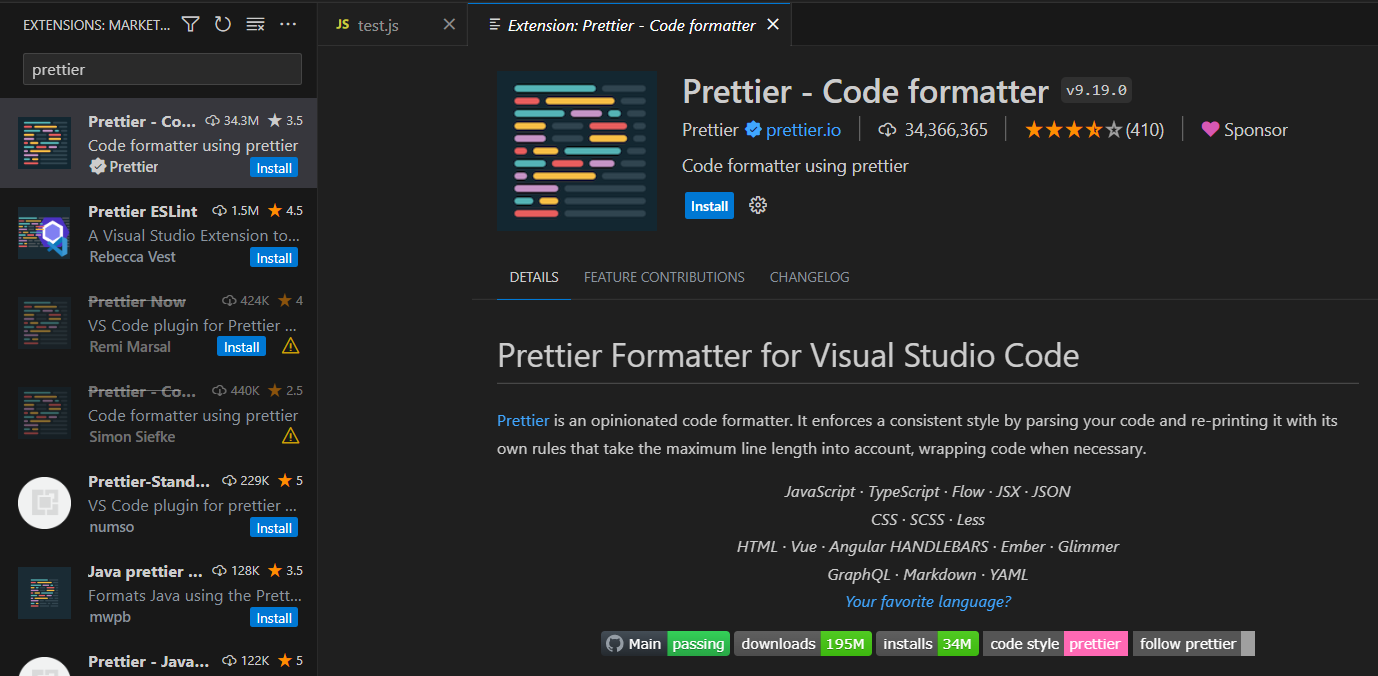Install Java prettier formatter by mwpb
The width and height of the screenshot is (1378, 676).
click(274, 618)
